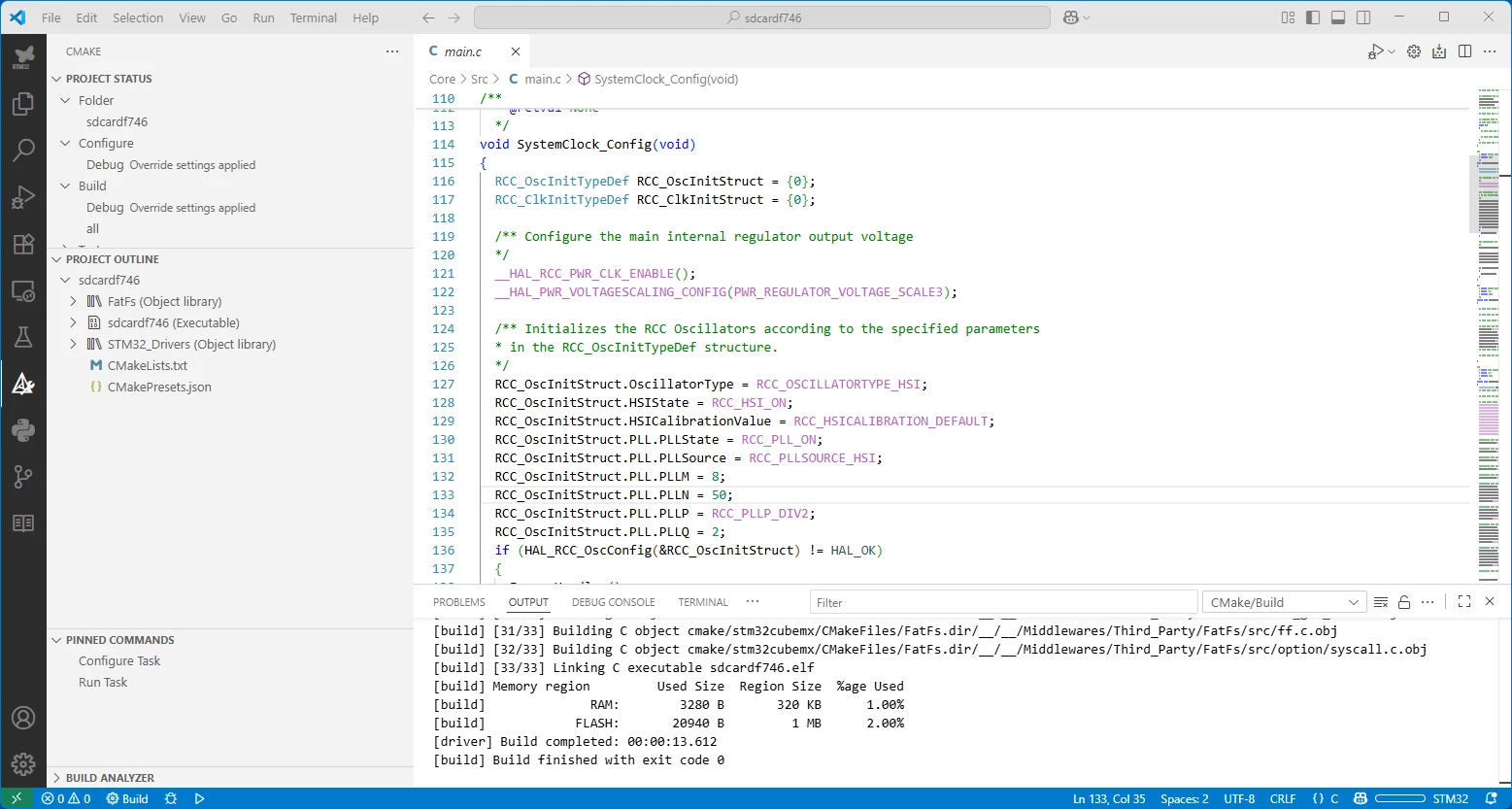1512x809 pixels.
Task: Click the launch play icon in status bar
Action: [200, 798]
